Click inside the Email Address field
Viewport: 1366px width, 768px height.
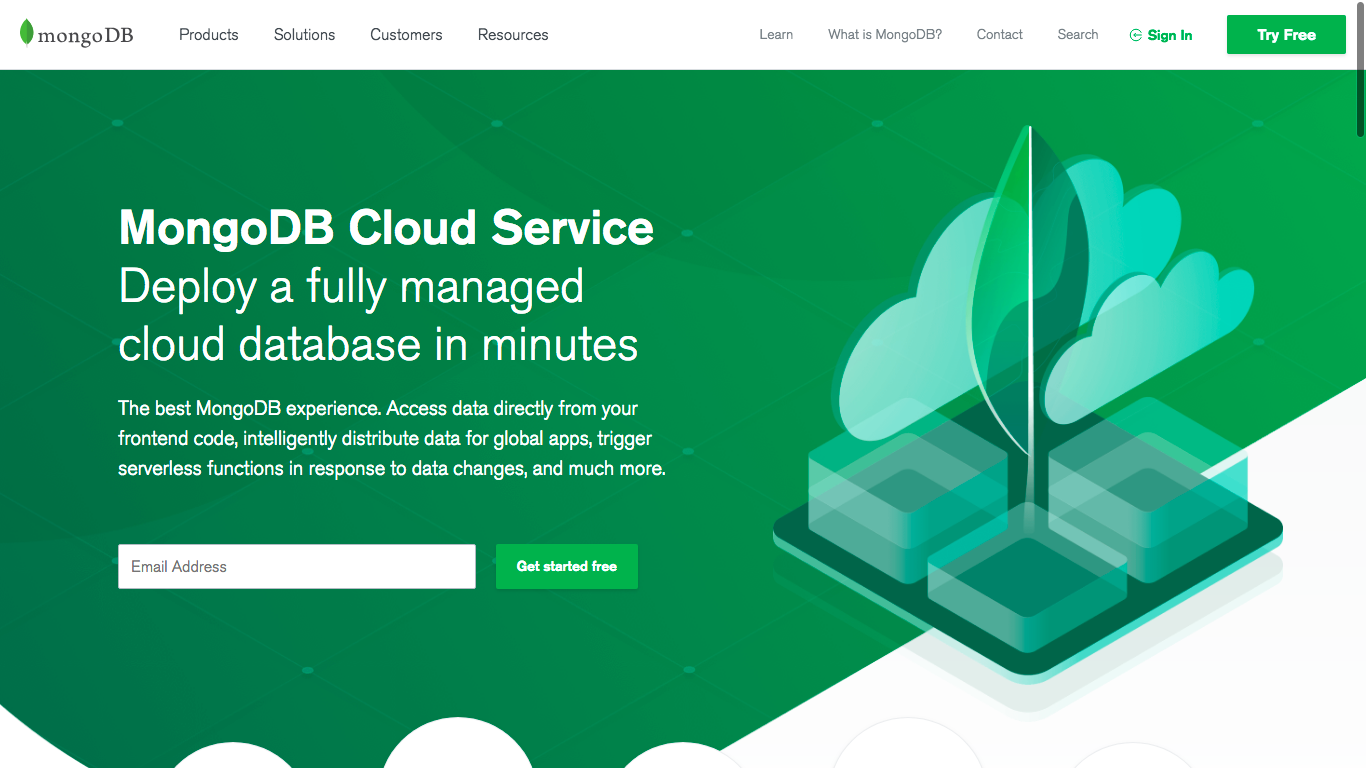point(296,566)
